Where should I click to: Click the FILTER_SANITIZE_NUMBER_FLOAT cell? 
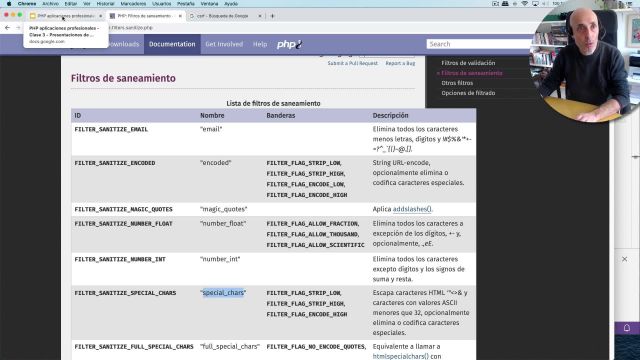(123, 224)
